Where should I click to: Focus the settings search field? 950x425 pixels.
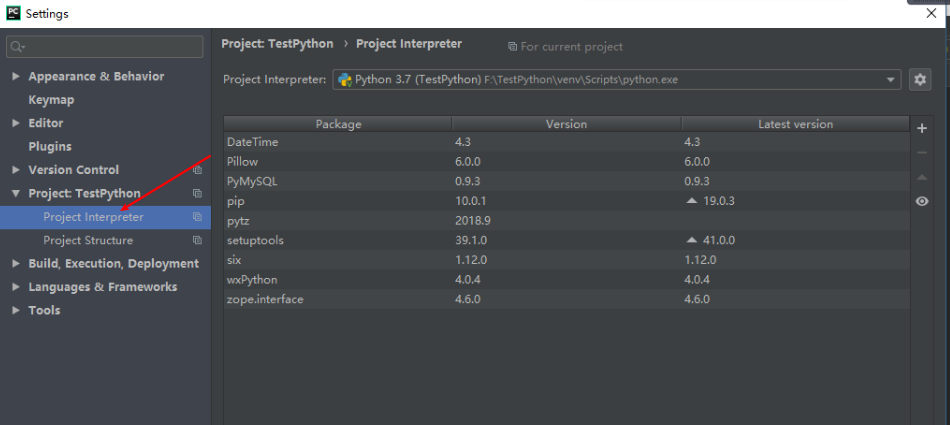(x=110, y=47)
